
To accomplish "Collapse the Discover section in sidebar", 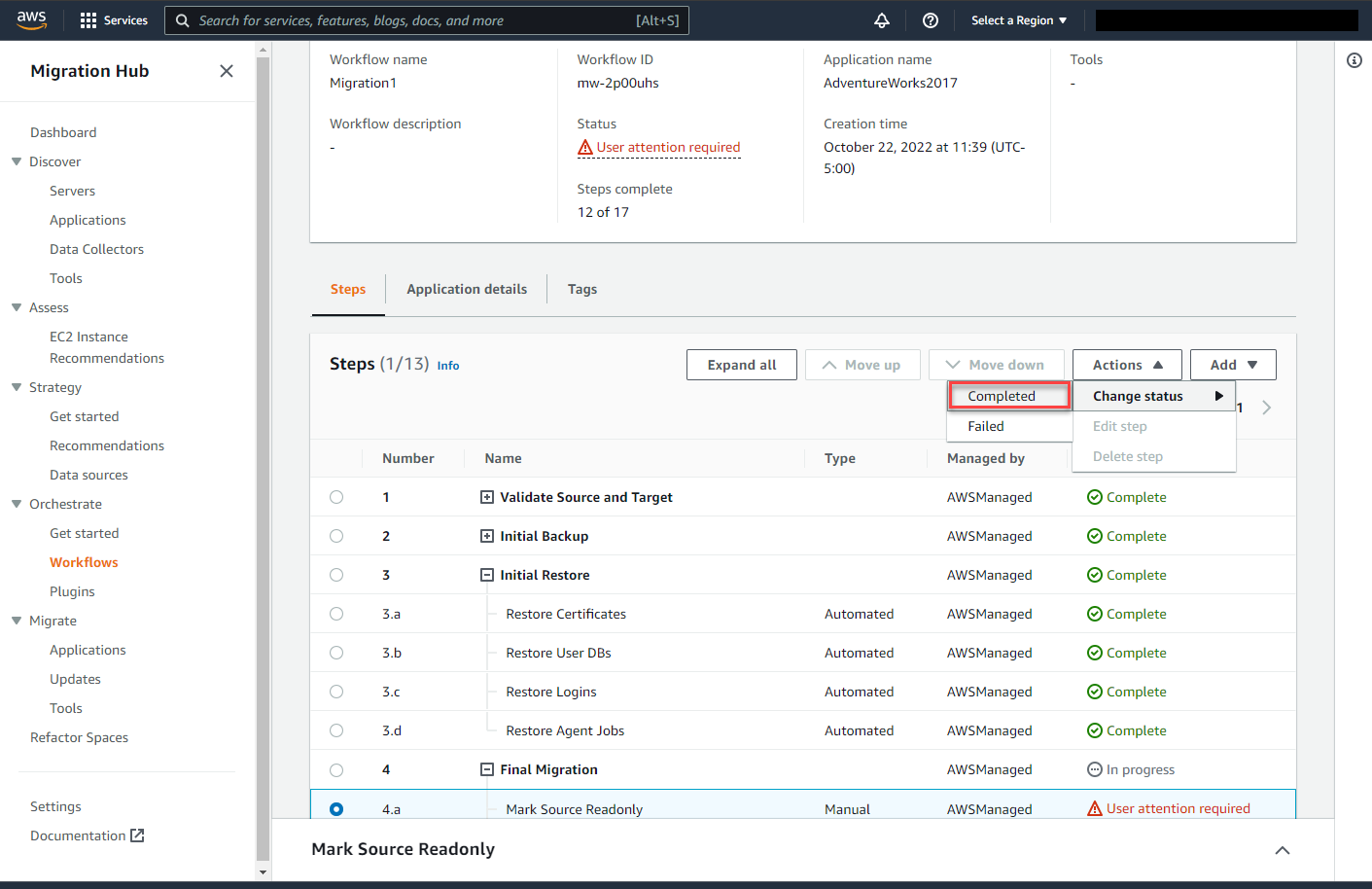I will pyautogui.click(x=17, y=161).
